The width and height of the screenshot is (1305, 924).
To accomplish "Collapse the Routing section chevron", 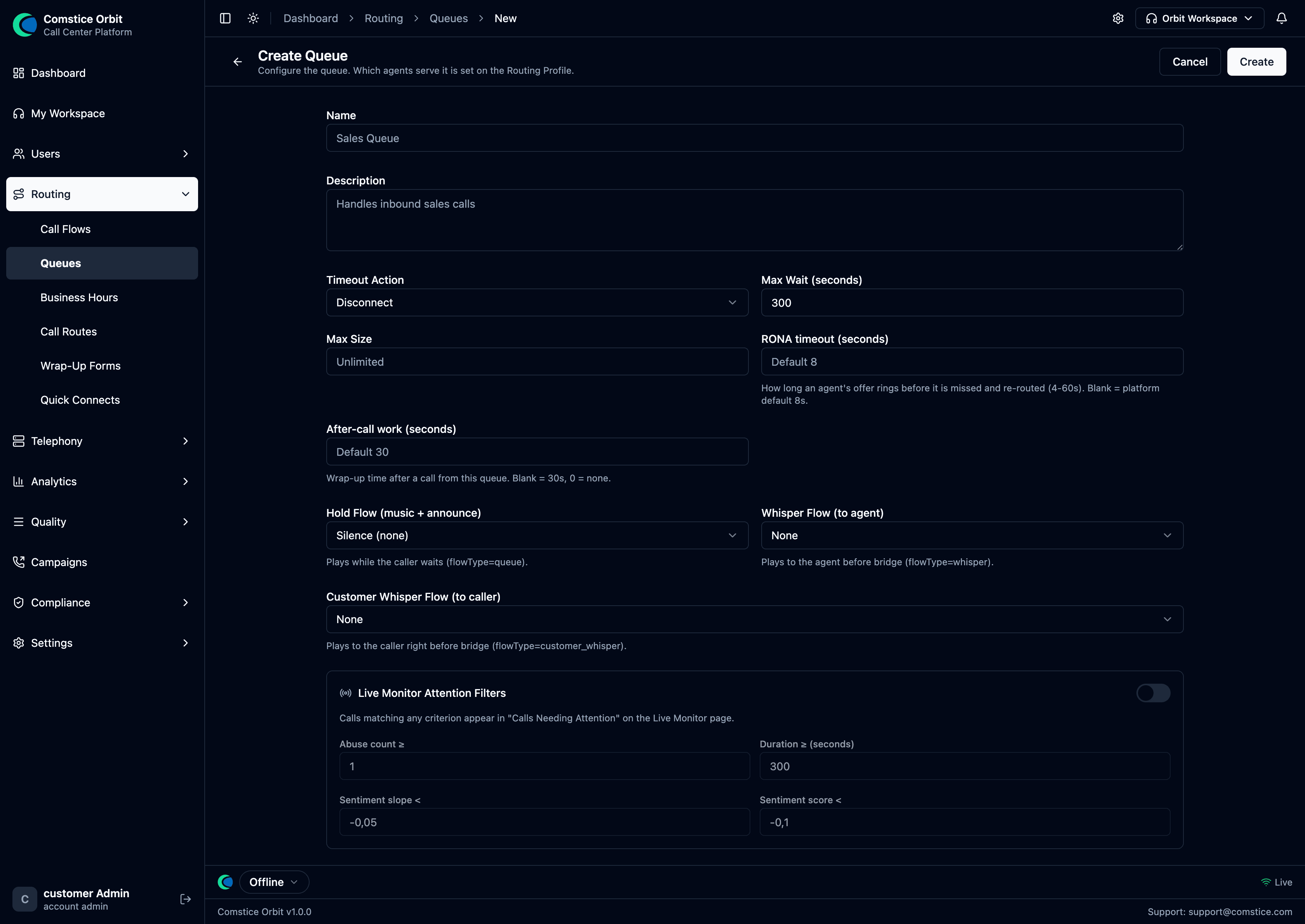I will pos(186,194).
